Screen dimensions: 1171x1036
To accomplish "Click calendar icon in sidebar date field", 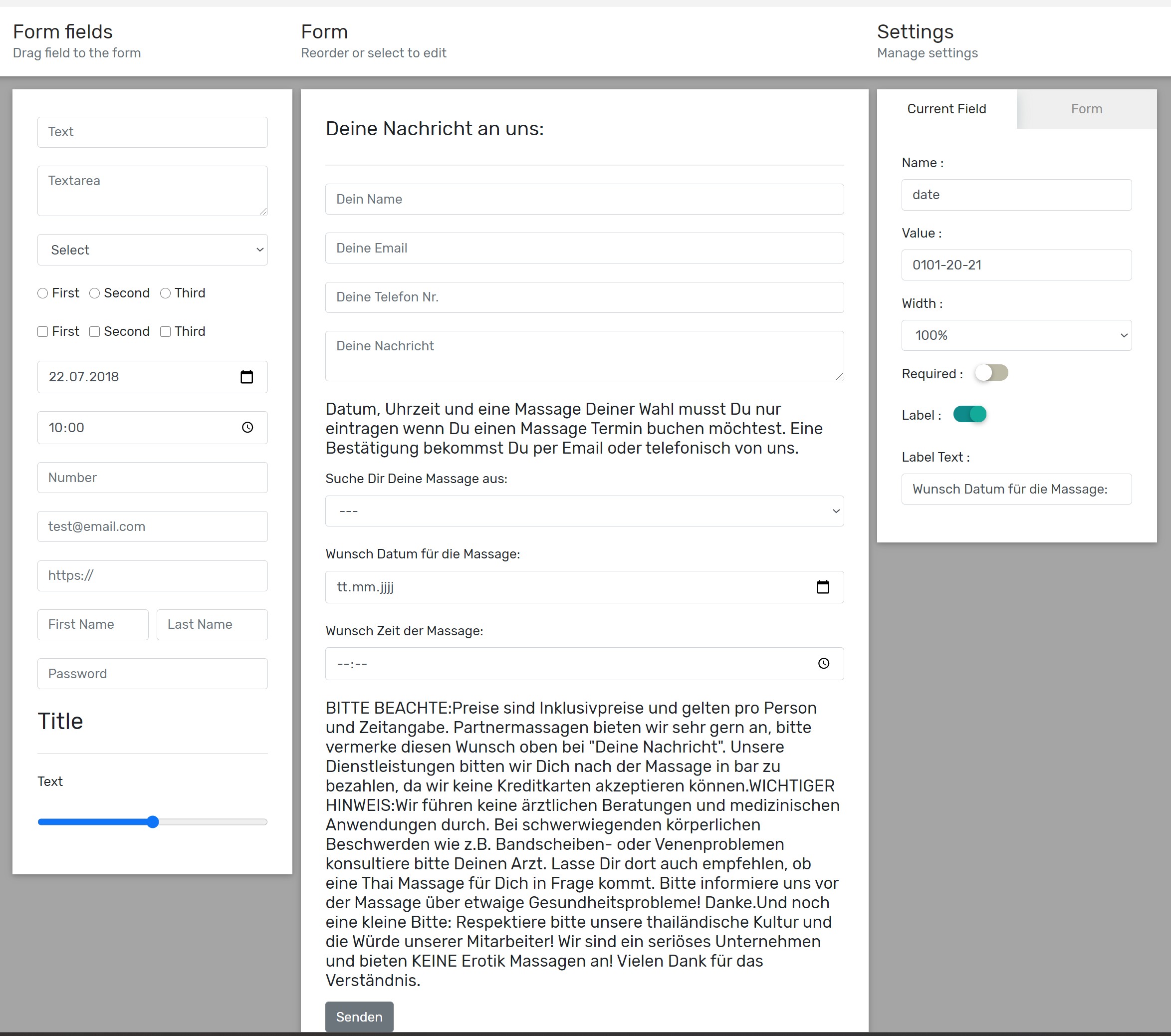I will click(x=246, y=377).
